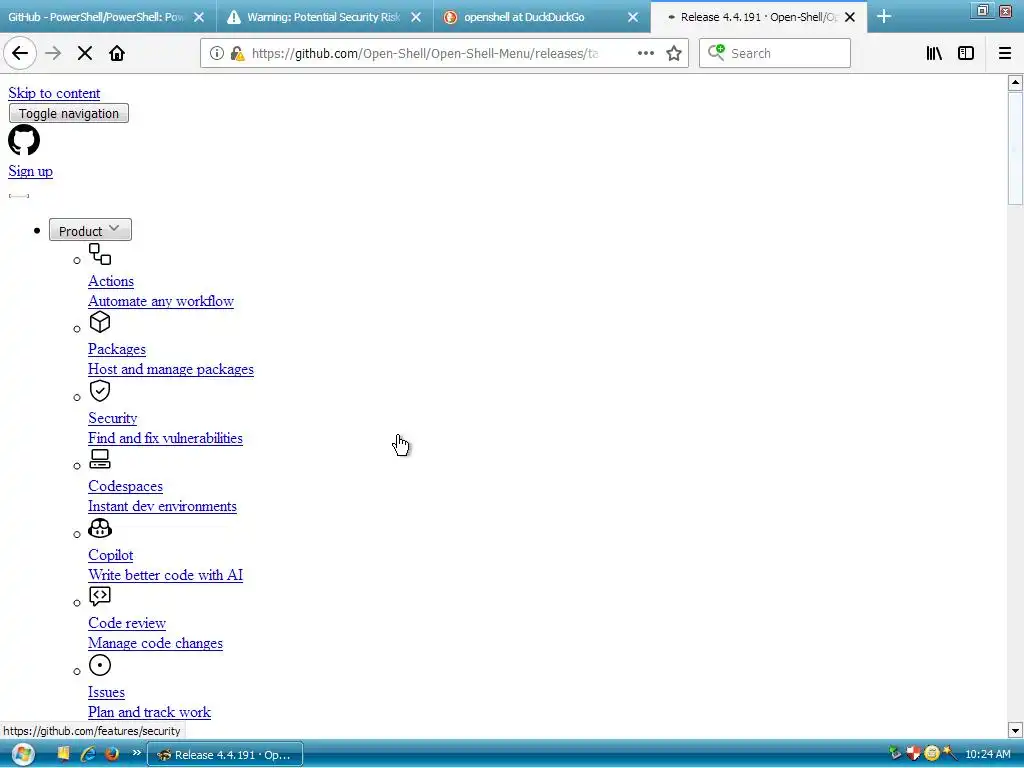Select Release 4.4.191 taskbar window button

(225, 754)
